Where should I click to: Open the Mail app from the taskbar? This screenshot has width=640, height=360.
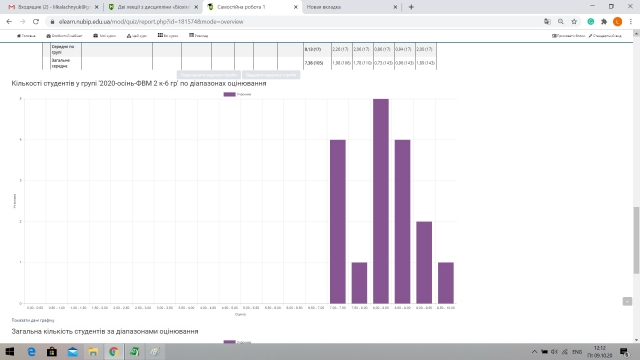click(73, 351)
